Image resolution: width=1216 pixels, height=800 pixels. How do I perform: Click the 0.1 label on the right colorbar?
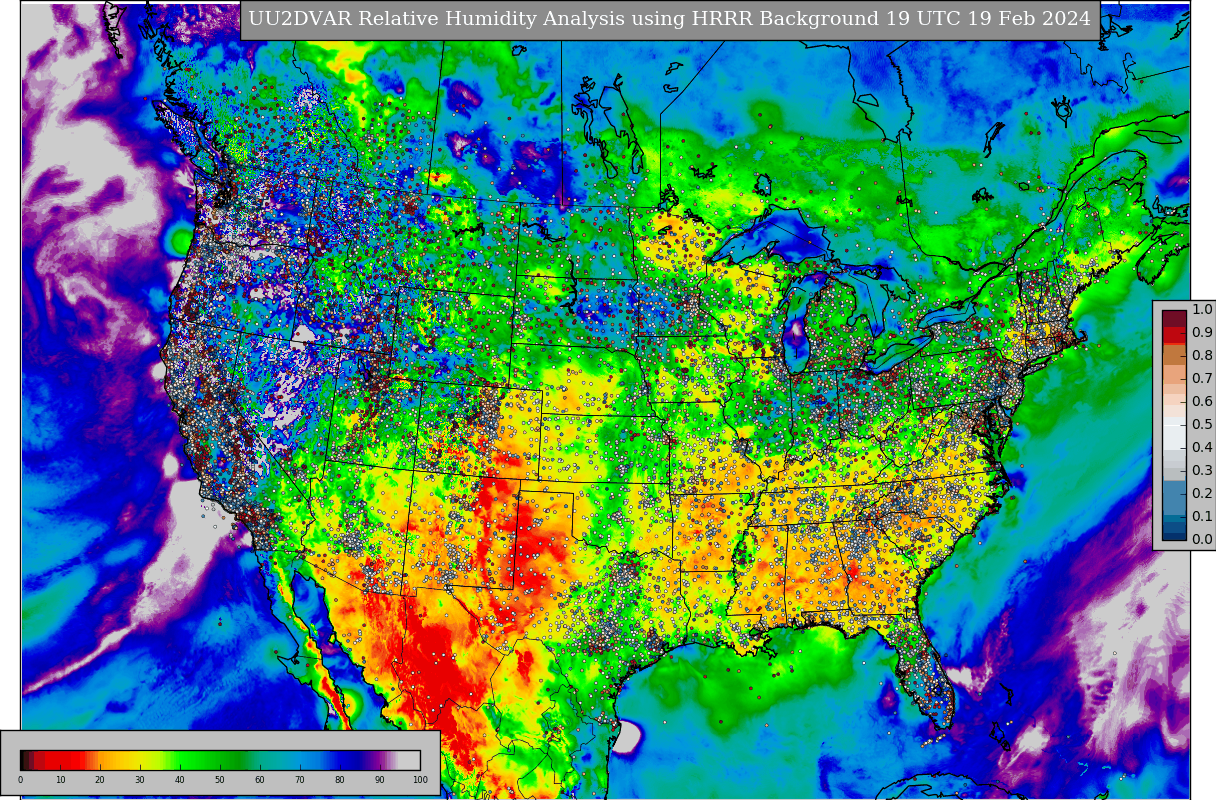1202,517
